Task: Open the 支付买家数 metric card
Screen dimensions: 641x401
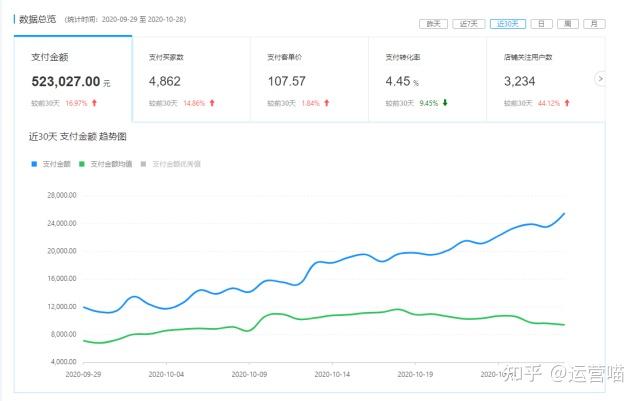Action: pos(191,79)
